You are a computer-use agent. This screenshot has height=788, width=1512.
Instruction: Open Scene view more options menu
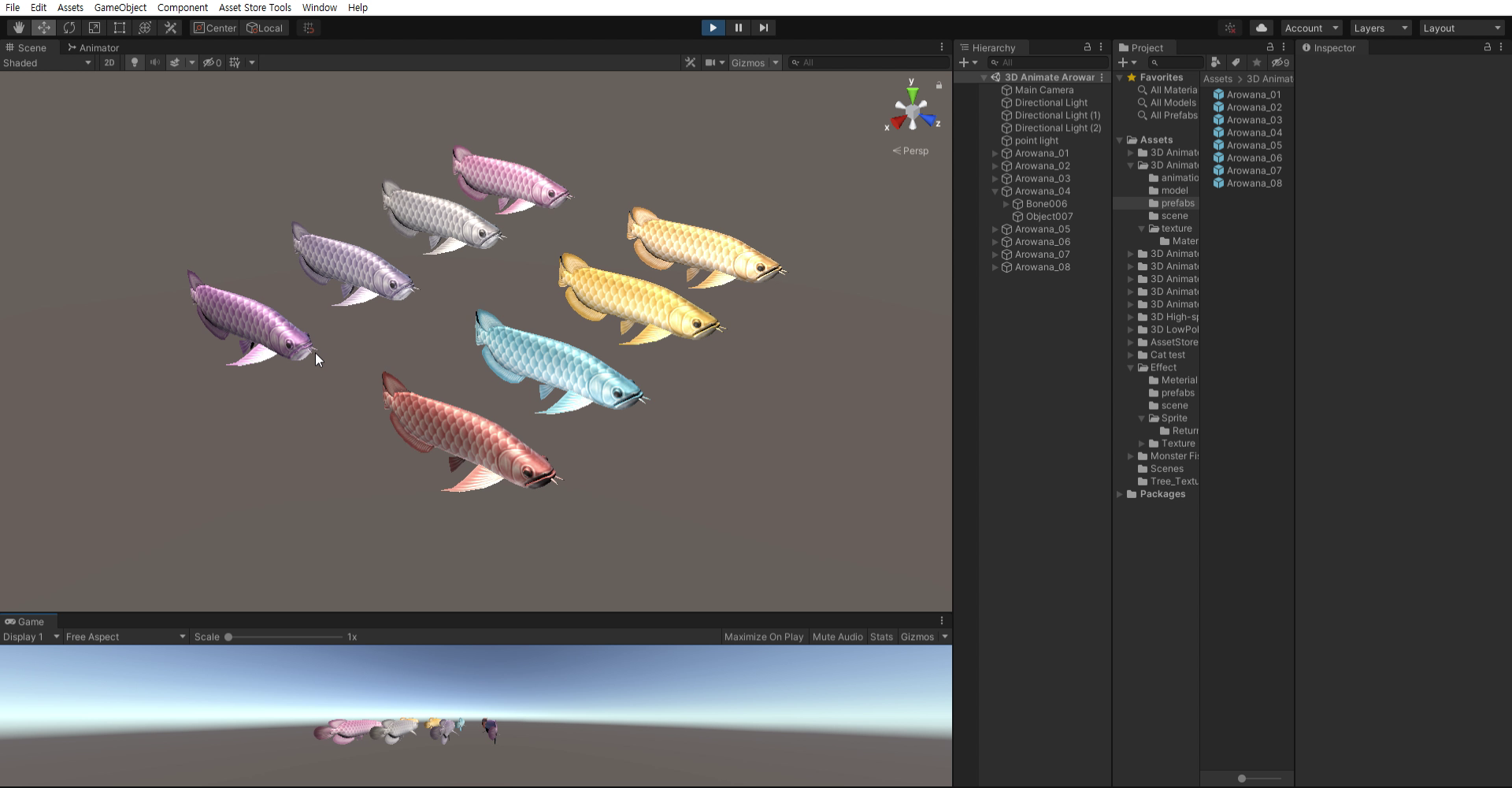pyautogui.click(x=942, y=47)
